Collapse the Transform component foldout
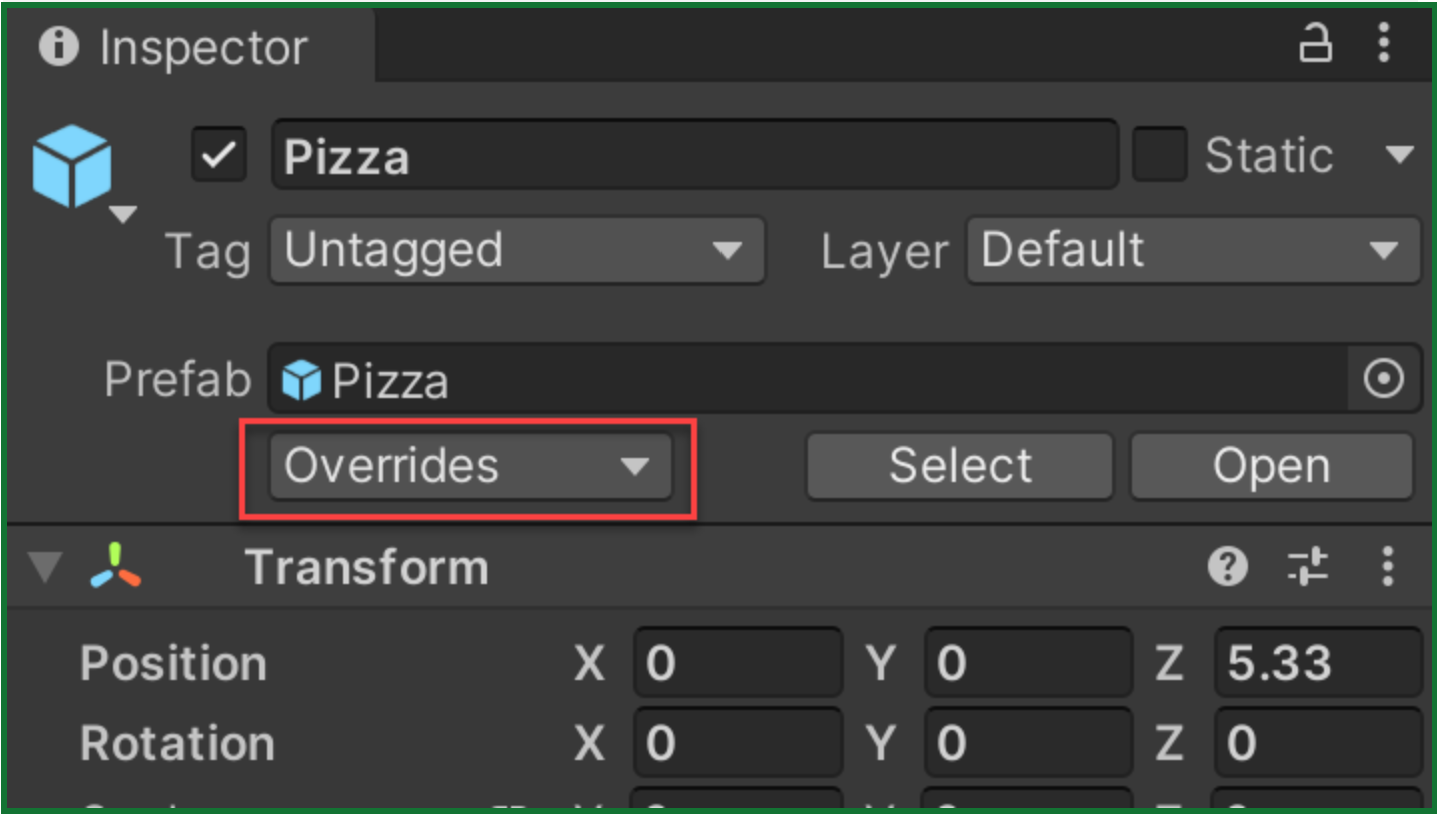1438x820 pixels. click(x=44, y=567)
